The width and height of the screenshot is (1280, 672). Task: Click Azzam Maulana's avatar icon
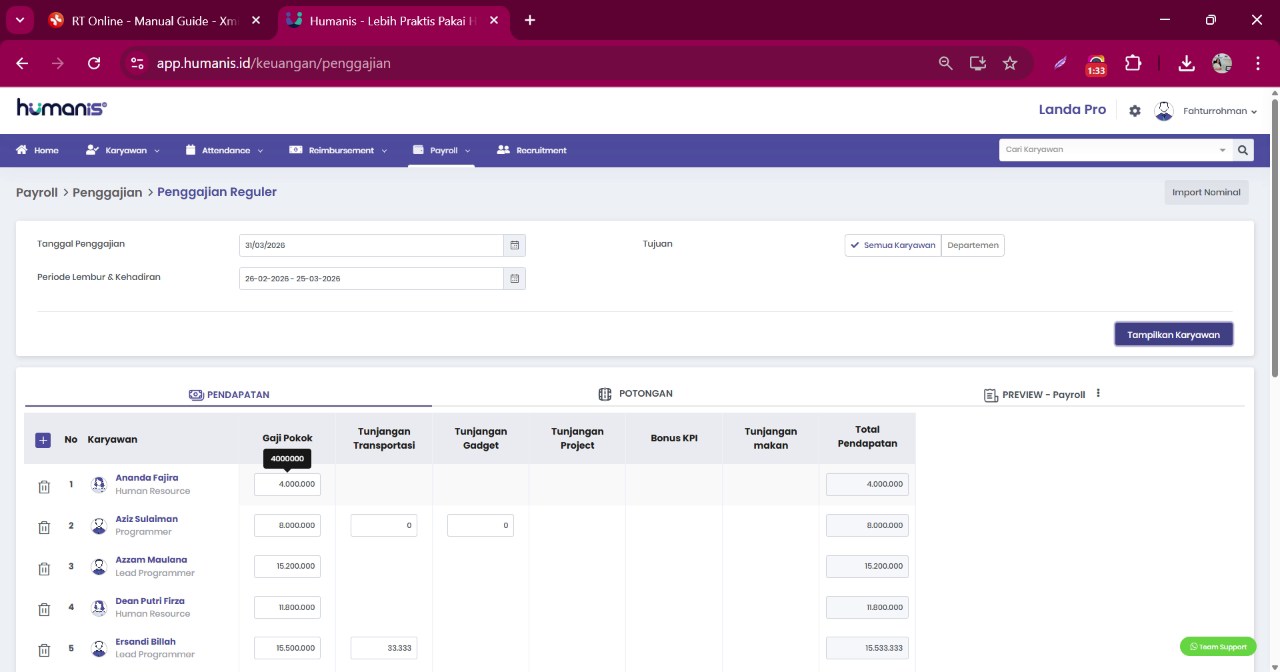(x=99, y=567)
